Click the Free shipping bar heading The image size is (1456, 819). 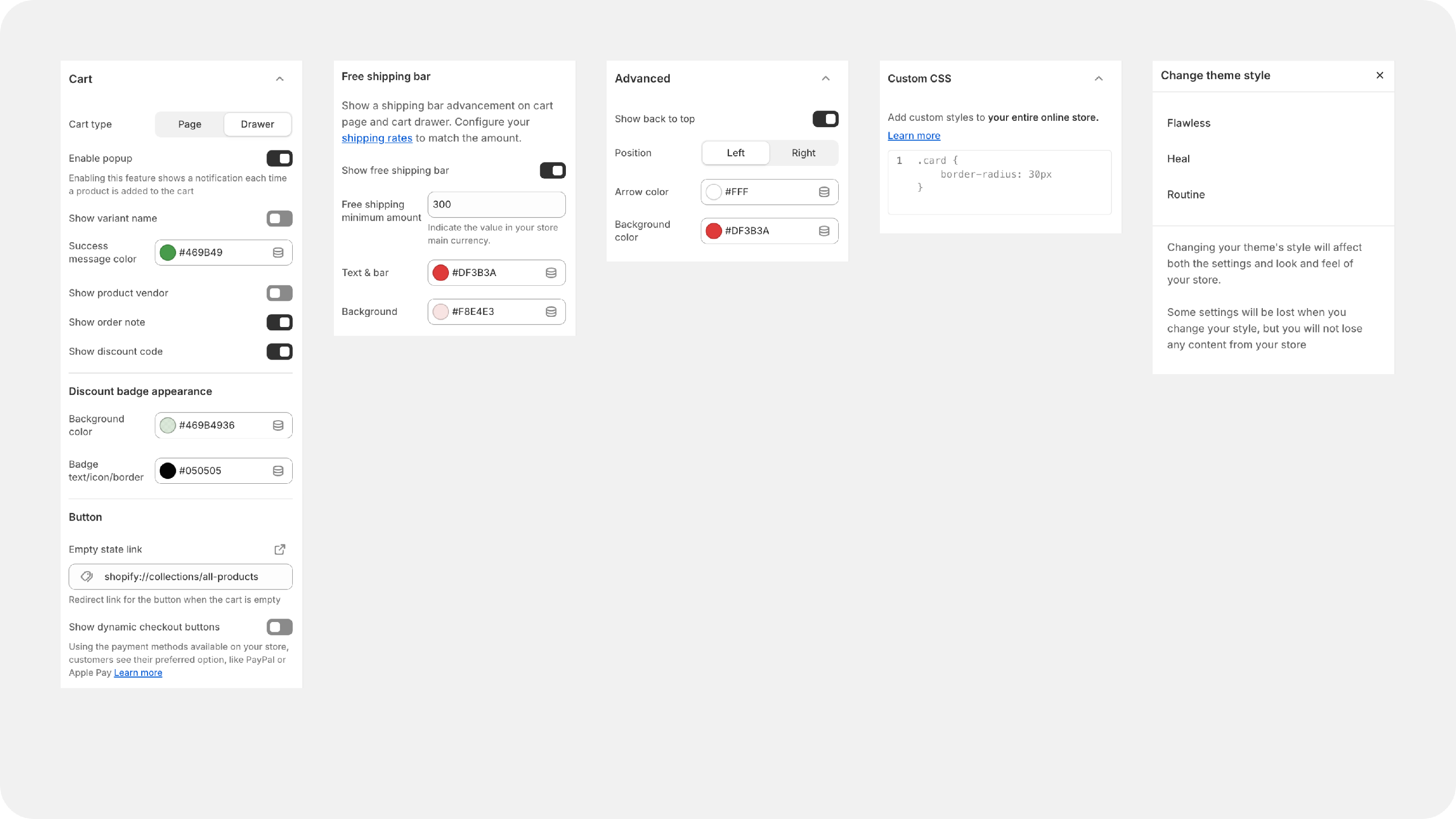click(x=386, y=76)
